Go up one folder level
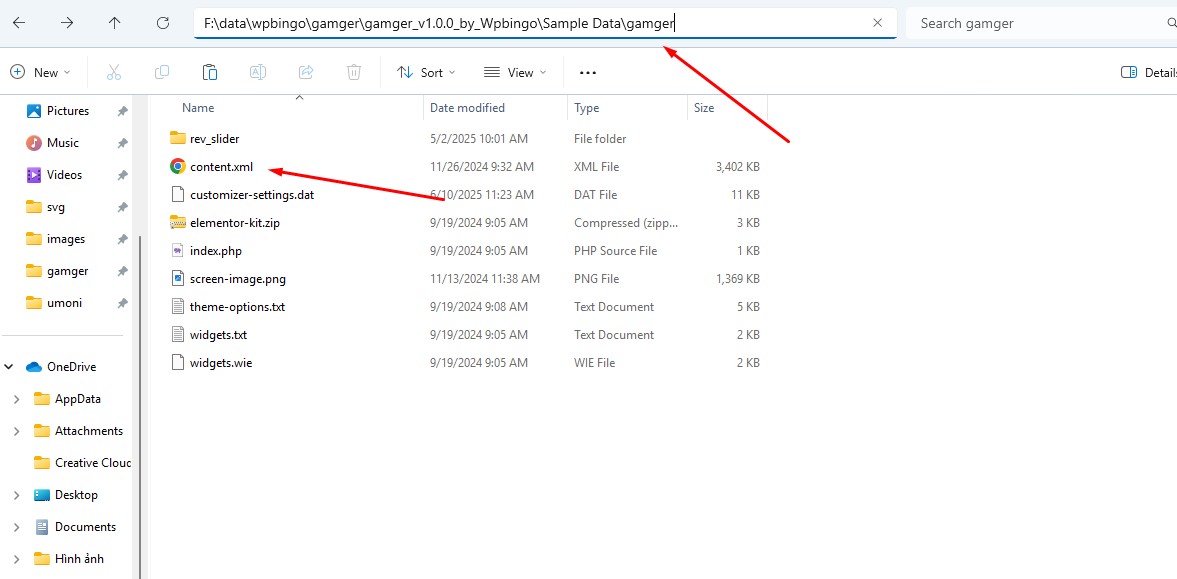This screenshot has width=1177, height=579. click(115, 22)
